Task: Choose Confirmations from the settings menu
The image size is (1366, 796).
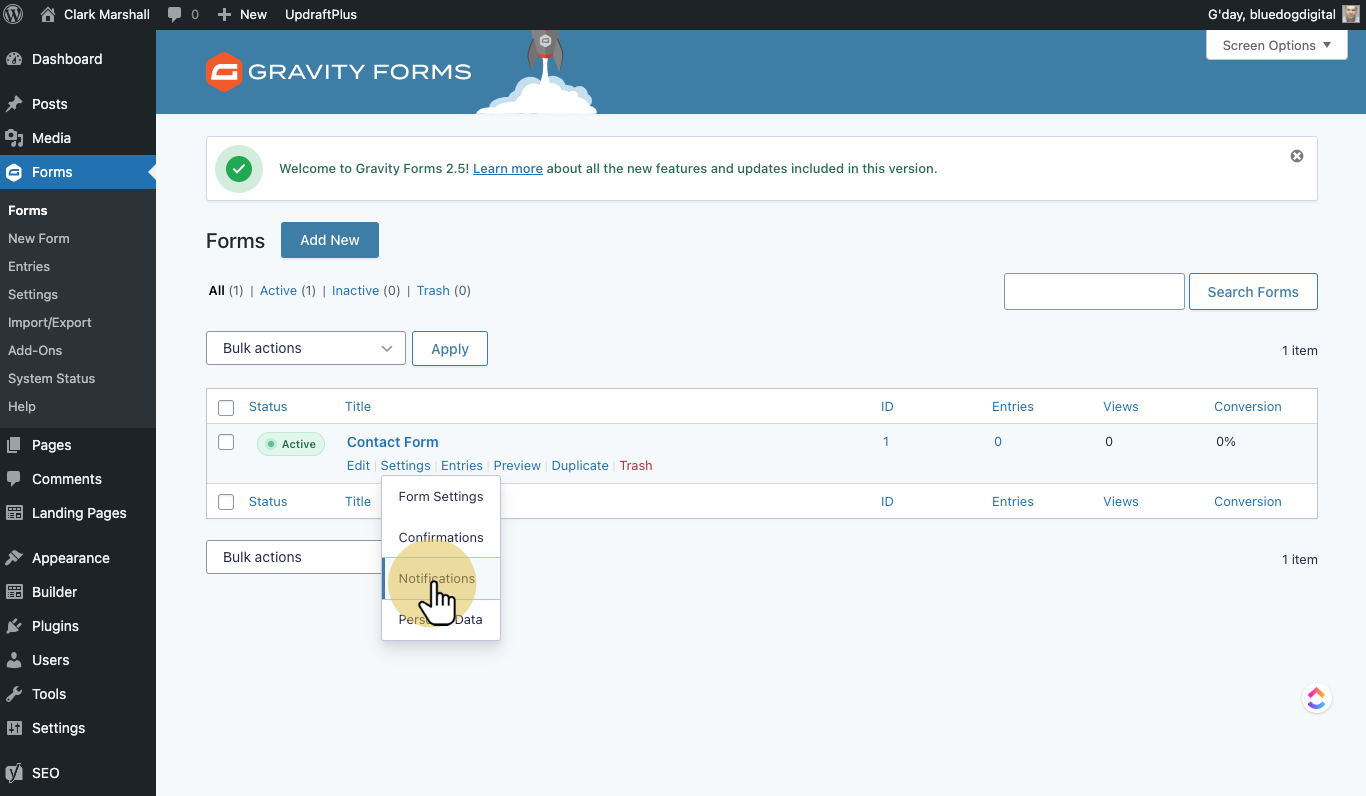Action: (x=441, y=537)
